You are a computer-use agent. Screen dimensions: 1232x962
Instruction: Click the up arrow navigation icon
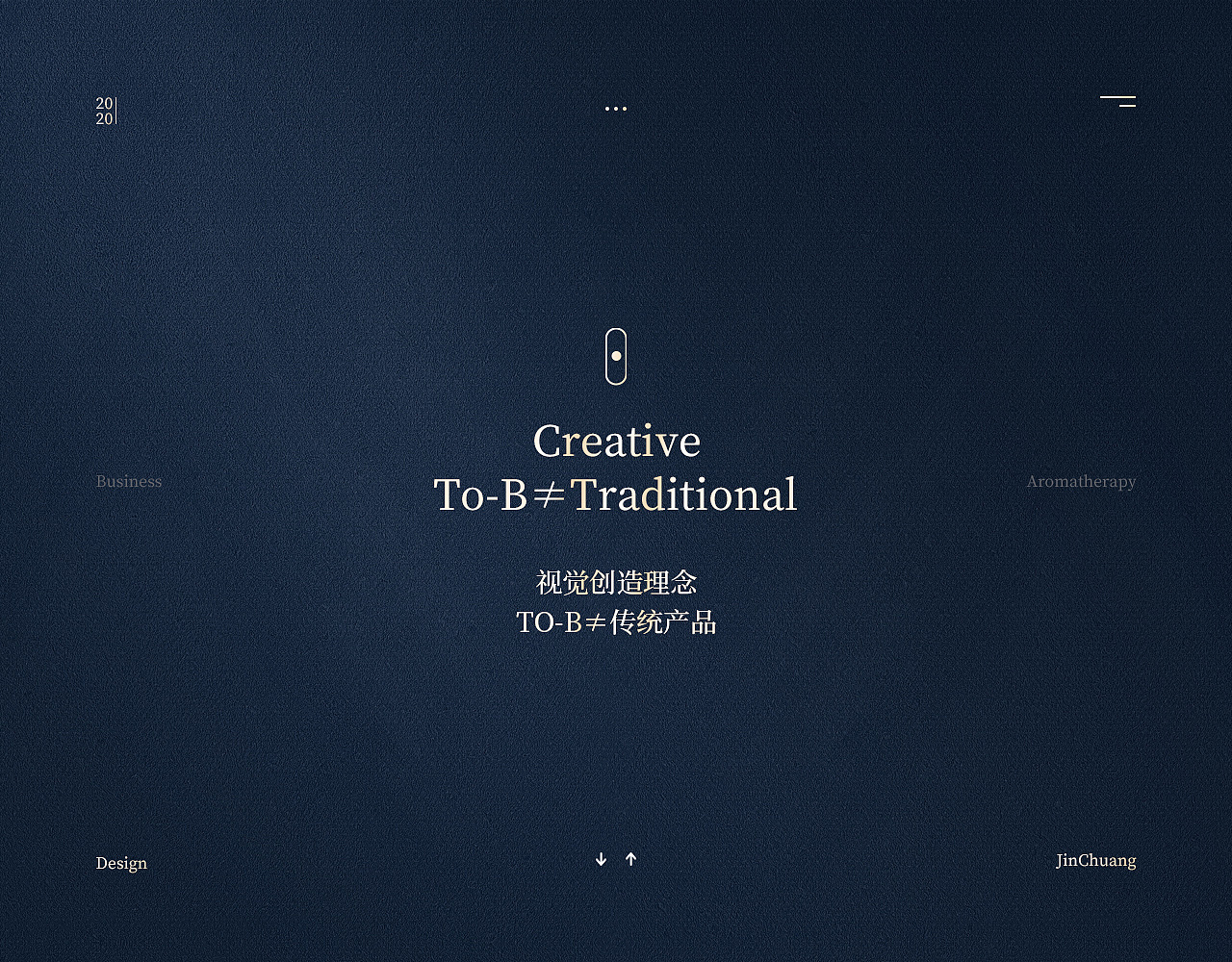(630, 859)
